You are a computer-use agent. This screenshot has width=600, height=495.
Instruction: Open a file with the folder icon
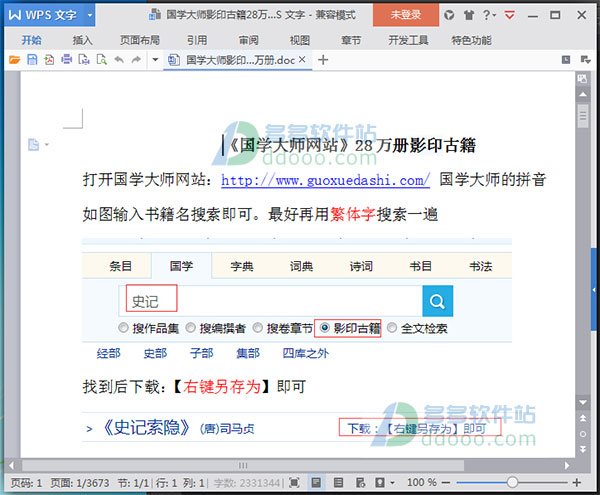coord(15,60)
